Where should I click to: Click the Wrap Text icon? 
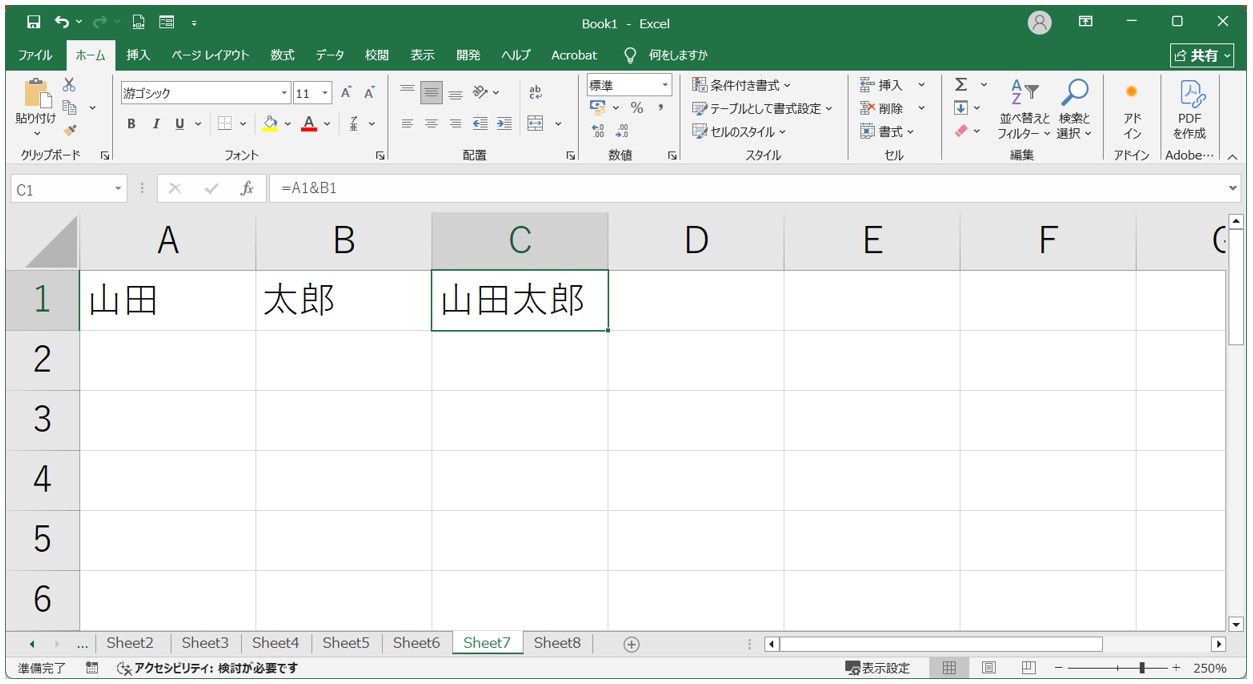(535, 93)
